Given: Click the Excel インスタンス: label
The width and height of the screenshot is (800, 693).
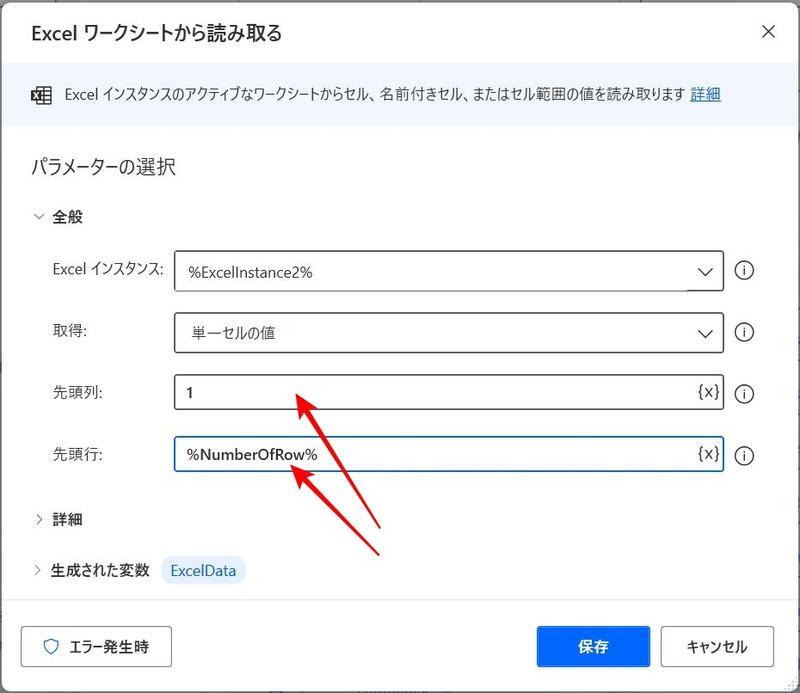Looking at the screenshot, I should 108,268.
